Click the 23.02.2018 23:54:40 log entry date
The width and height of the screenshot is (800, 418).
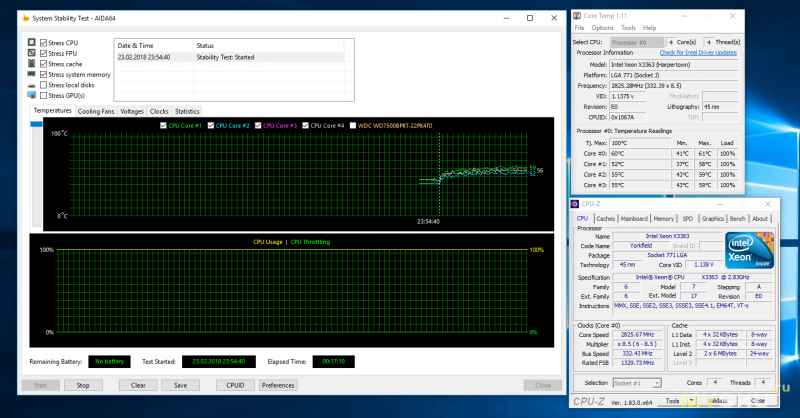click(x=144, y=57)
